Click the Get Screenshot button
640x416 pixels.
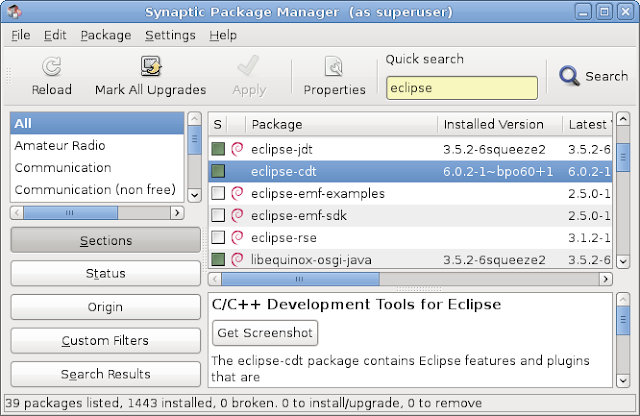pyautogui.click(x=265, y=333)
